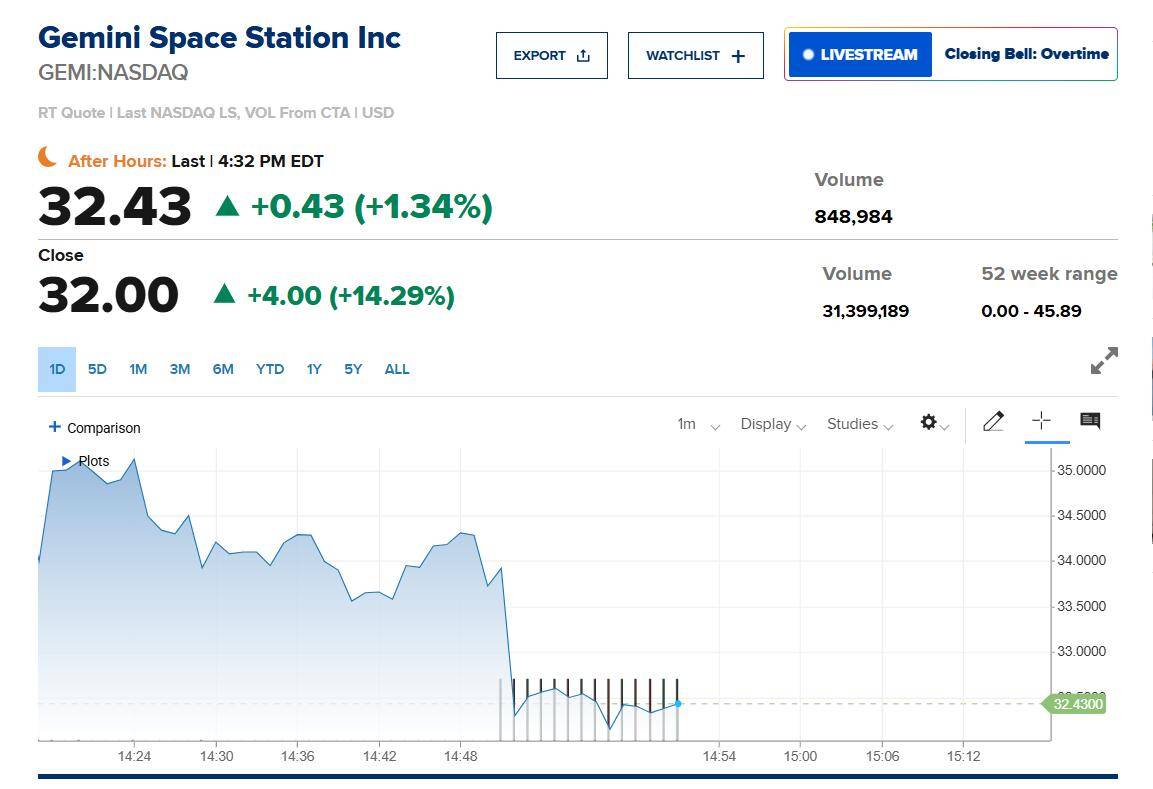Open the chart notes comment icon
The image size is (1153, 789).
click(x=1090, y=421)
